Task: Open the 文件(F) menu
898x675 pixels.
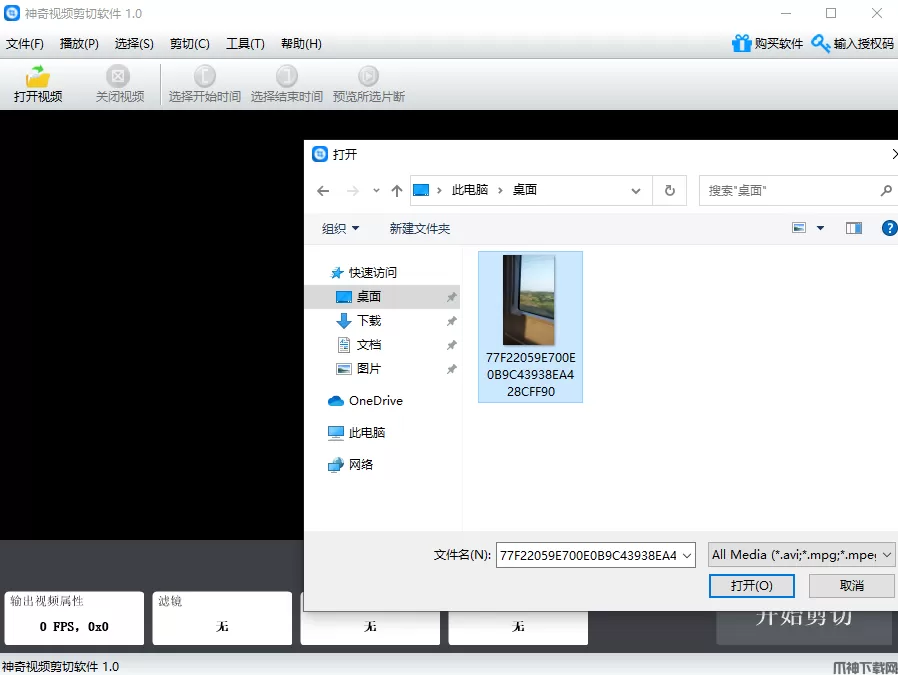Action: pos(25,44)
